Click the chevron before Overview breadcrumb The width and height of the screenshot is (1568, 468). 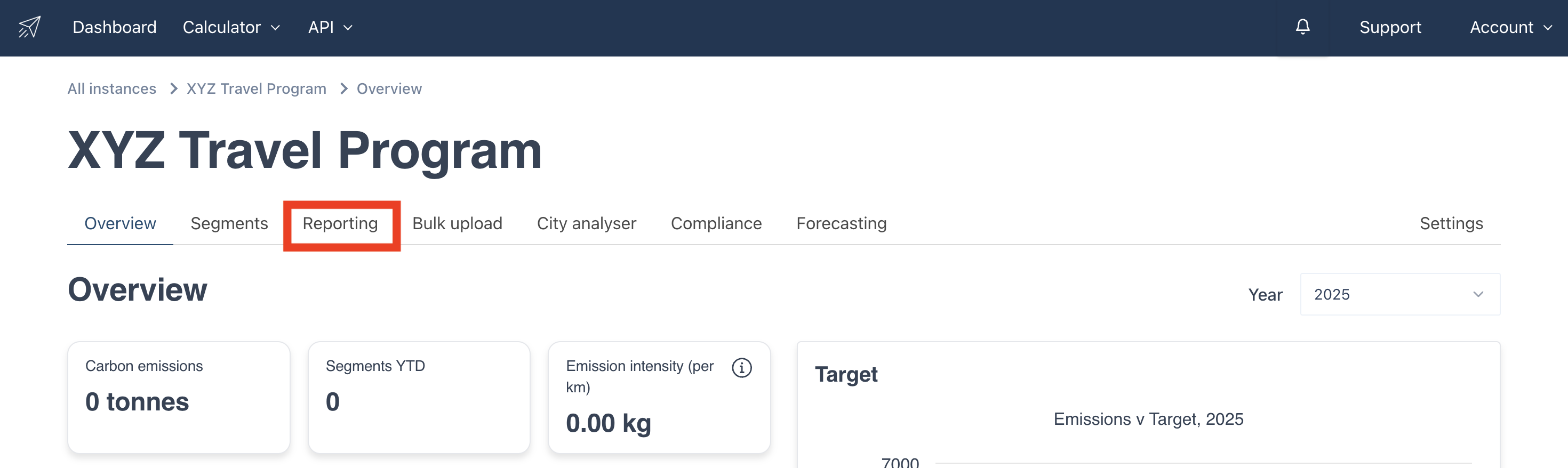(x=344, y=89)
